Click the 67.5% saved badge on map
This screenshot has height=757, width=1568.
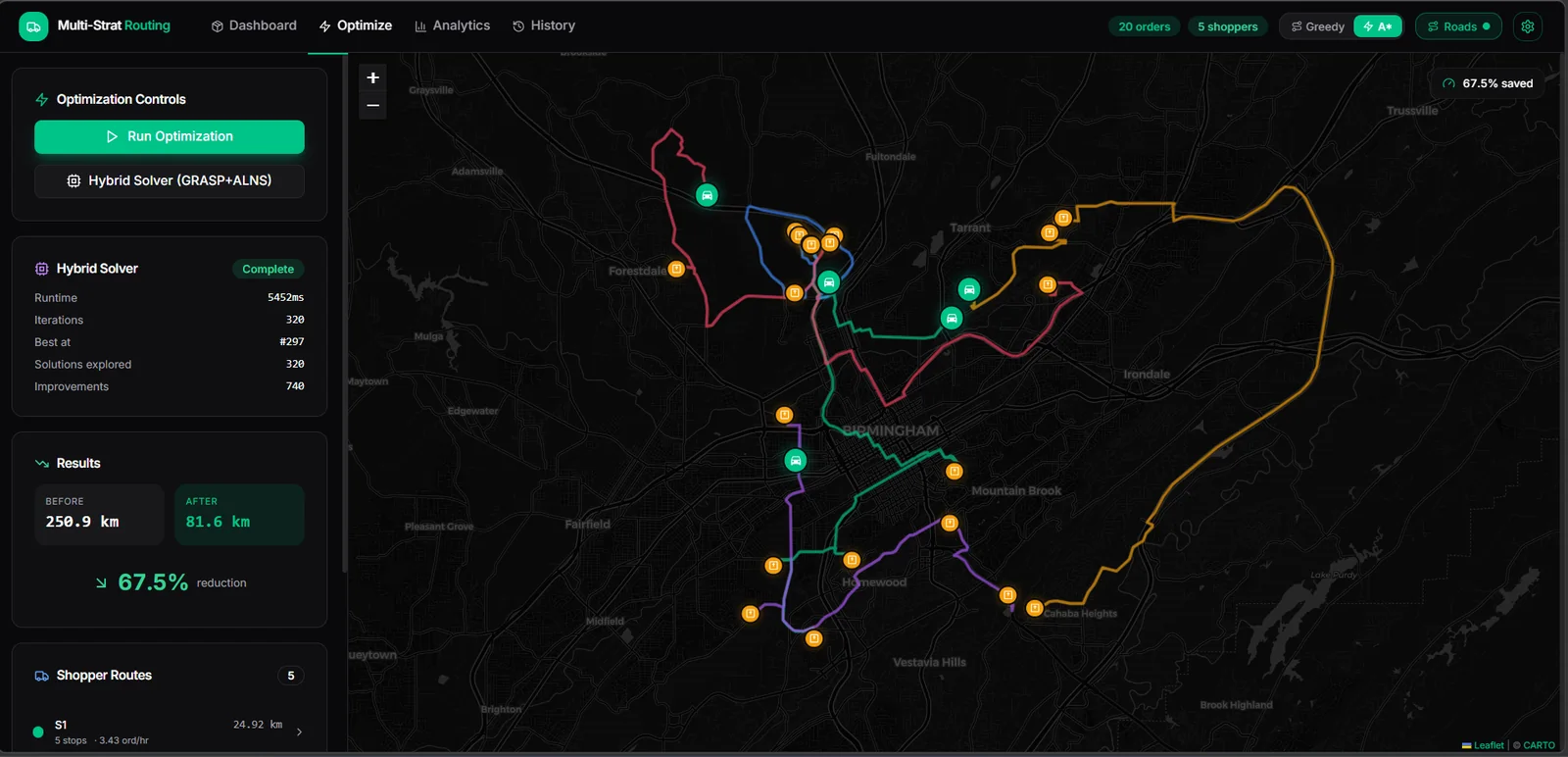[x=1488, y=83]
